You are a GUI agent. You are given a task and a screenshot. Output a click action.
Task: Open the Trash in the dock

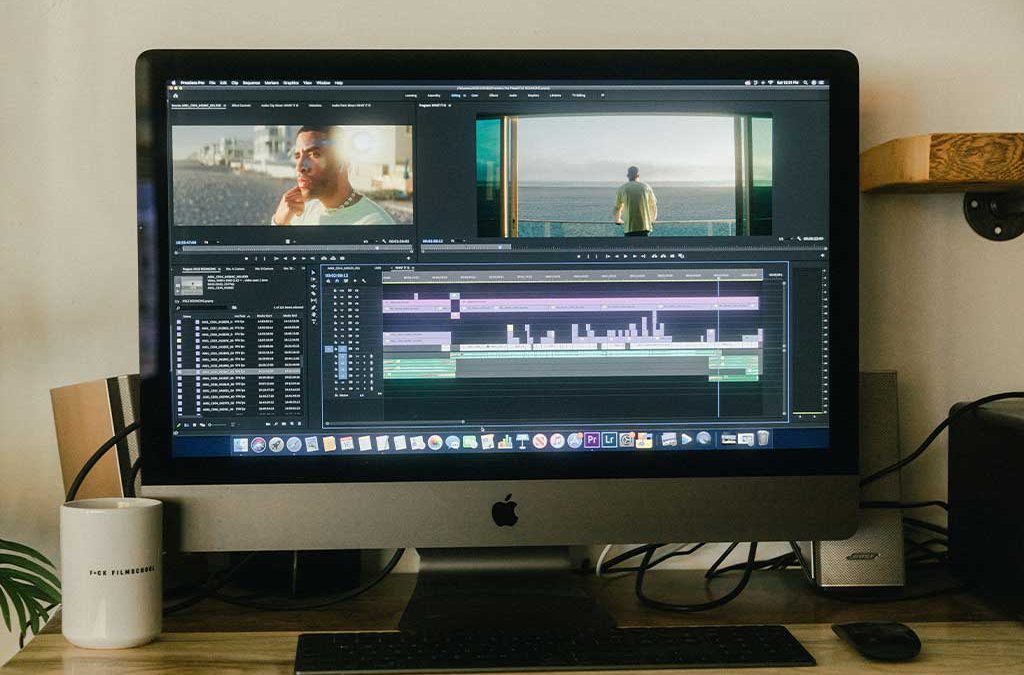(763, 438)
